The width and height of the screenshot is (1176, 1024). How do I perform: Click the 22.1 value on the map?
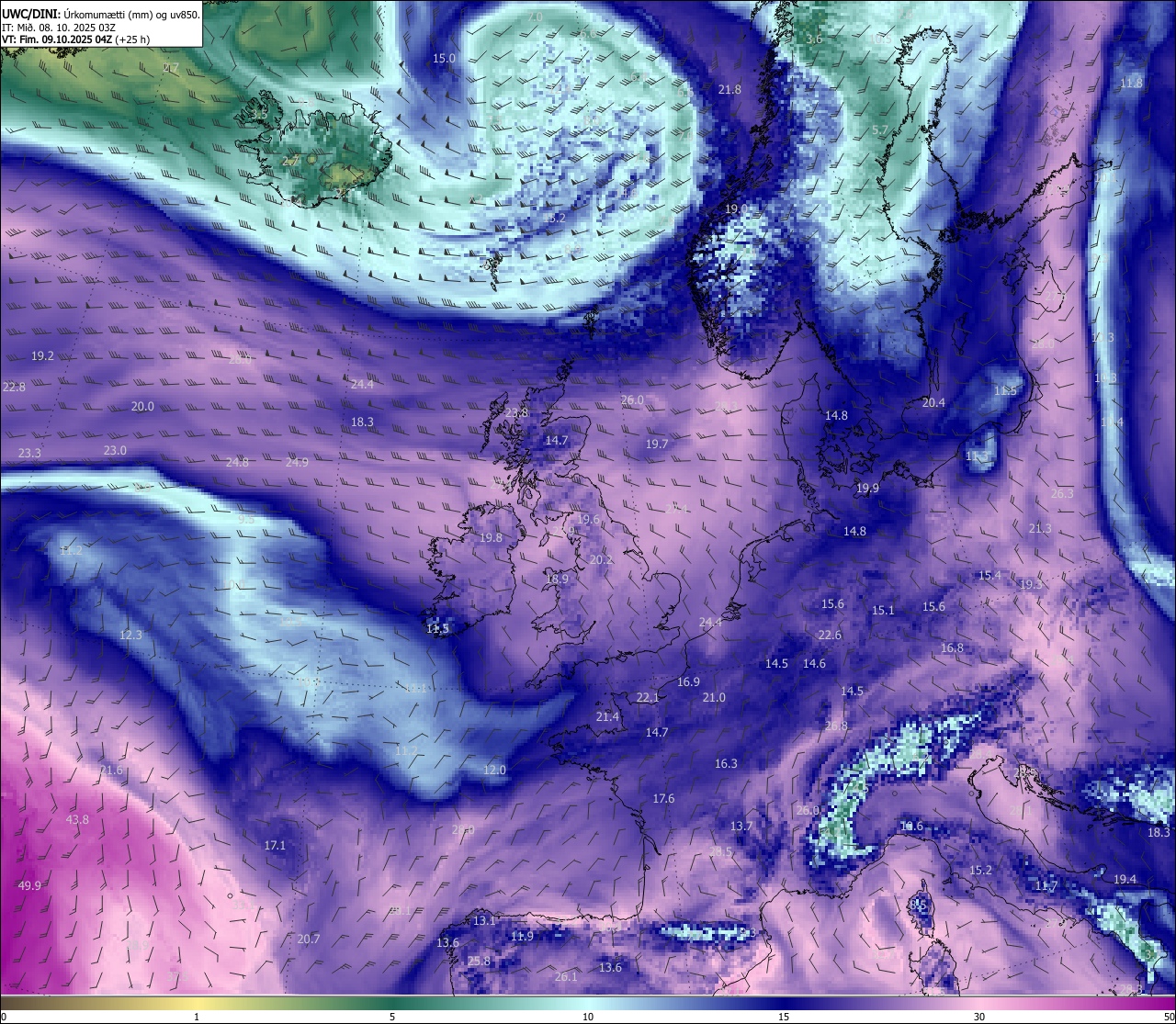click(648, 698)
